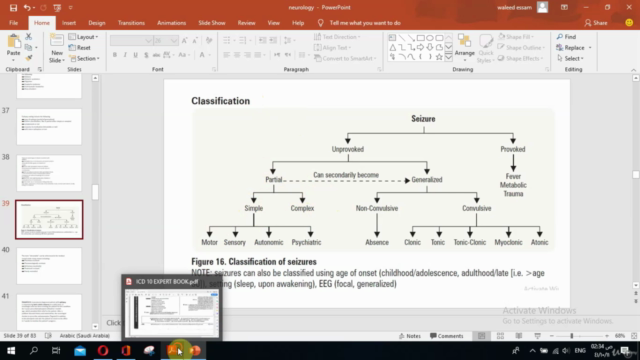Open Mail app from taskbar

pos(80,351)
